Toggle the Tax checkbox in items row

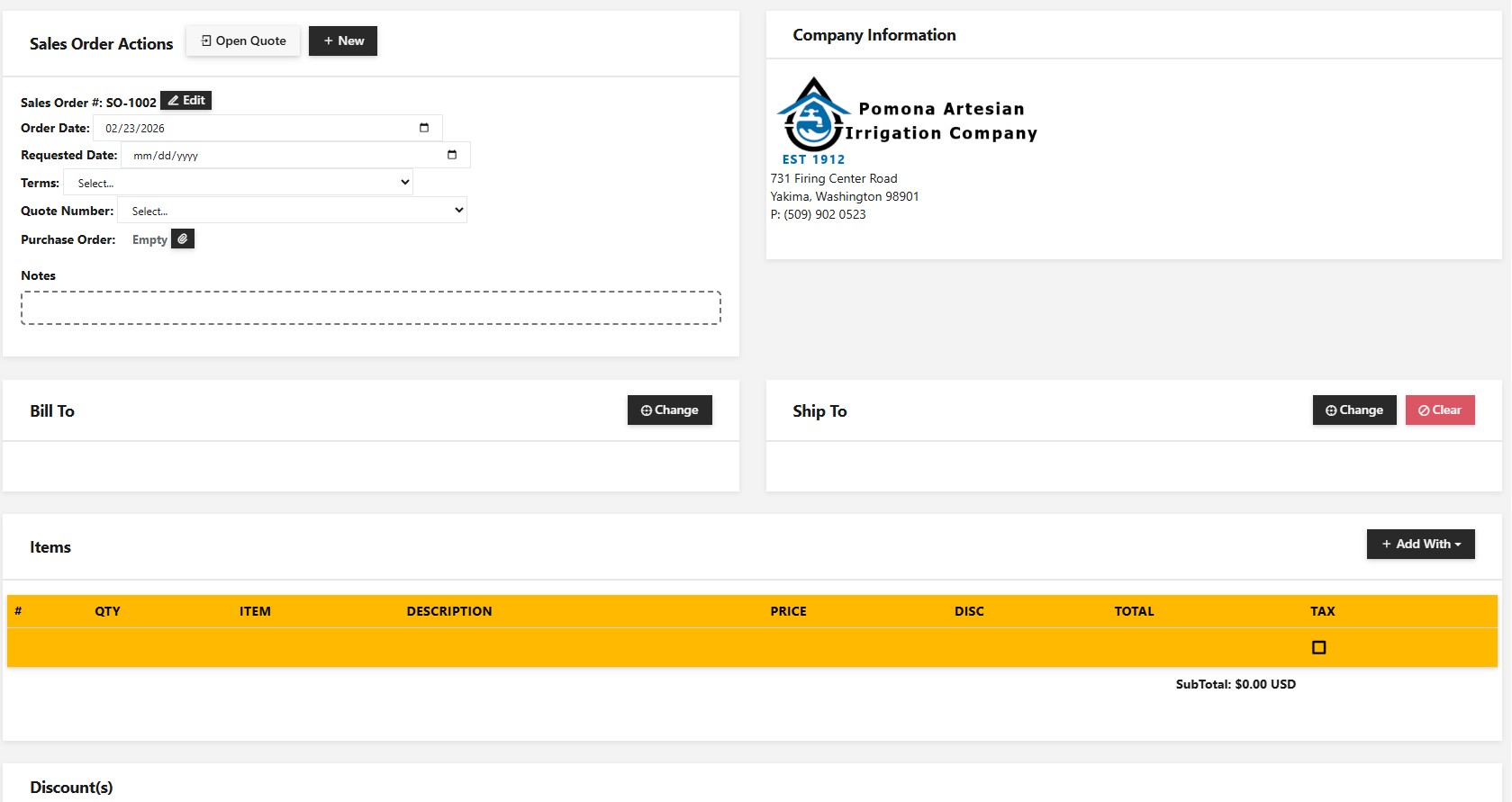click(x=1318, y=647)
